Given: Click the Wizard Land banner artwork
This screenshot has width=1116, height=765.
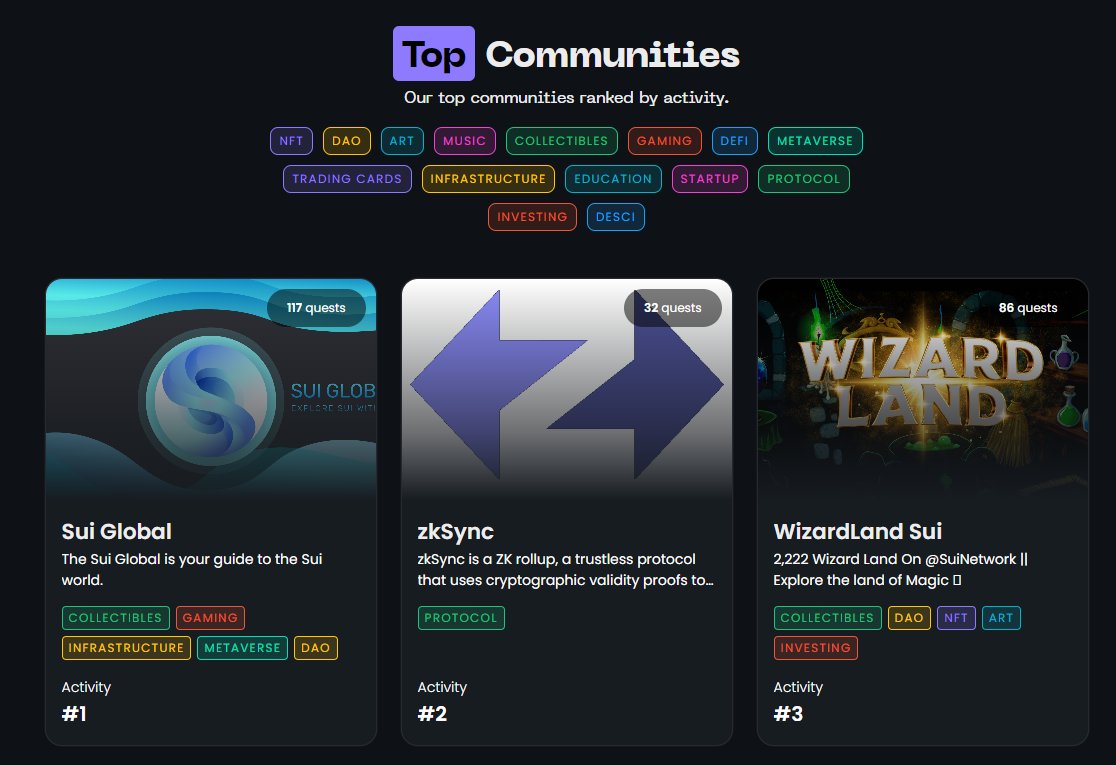Looking at the screenshot, I should 921,384.
